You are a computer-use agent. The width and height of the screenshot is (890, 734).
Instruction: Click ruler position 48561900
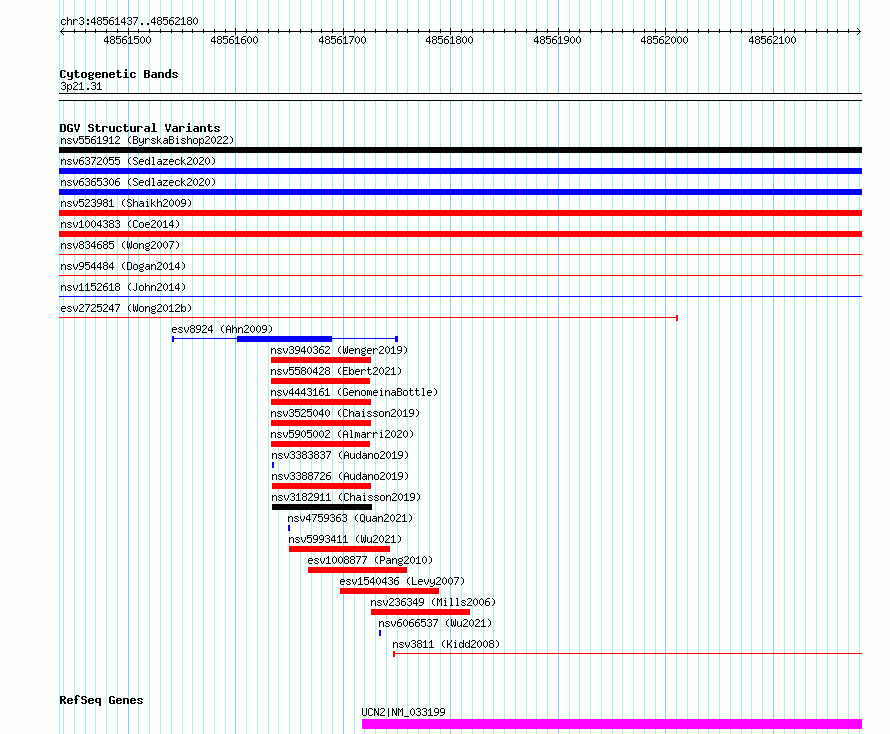tap(557, 40)
